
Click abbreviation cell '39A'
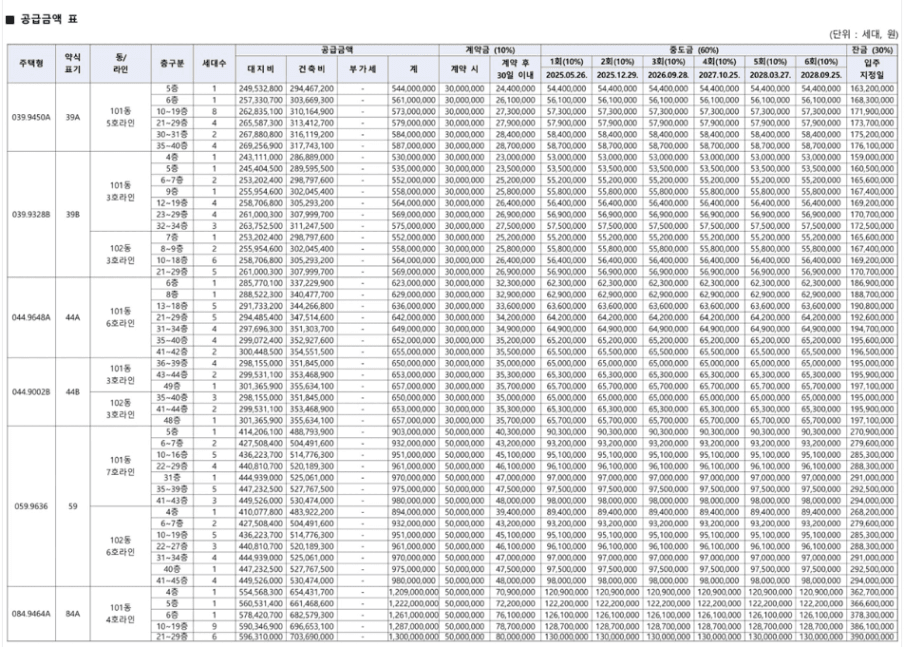click(x=73, y=117)
